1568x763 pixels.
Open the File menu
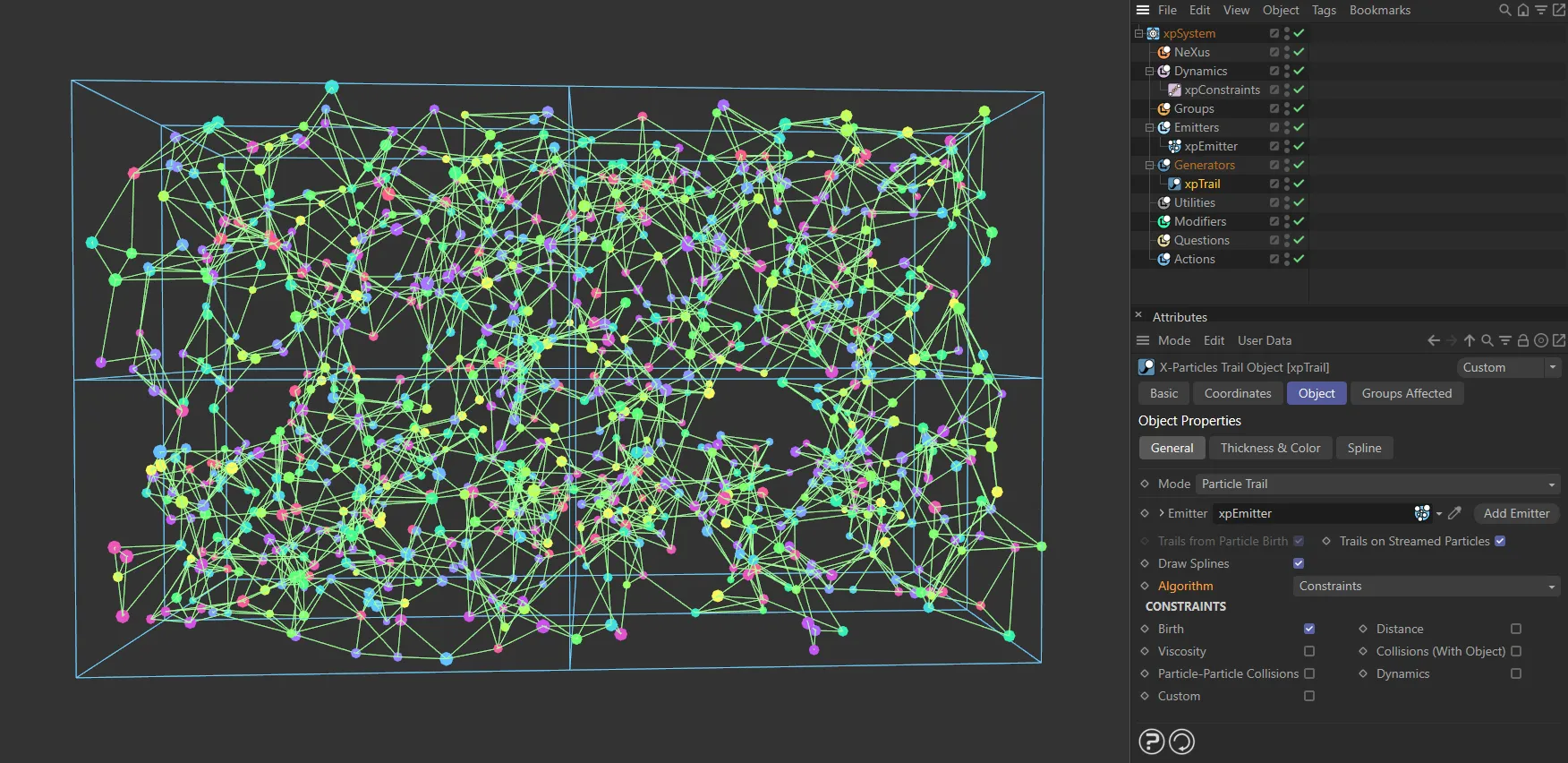pos(1167,10)
